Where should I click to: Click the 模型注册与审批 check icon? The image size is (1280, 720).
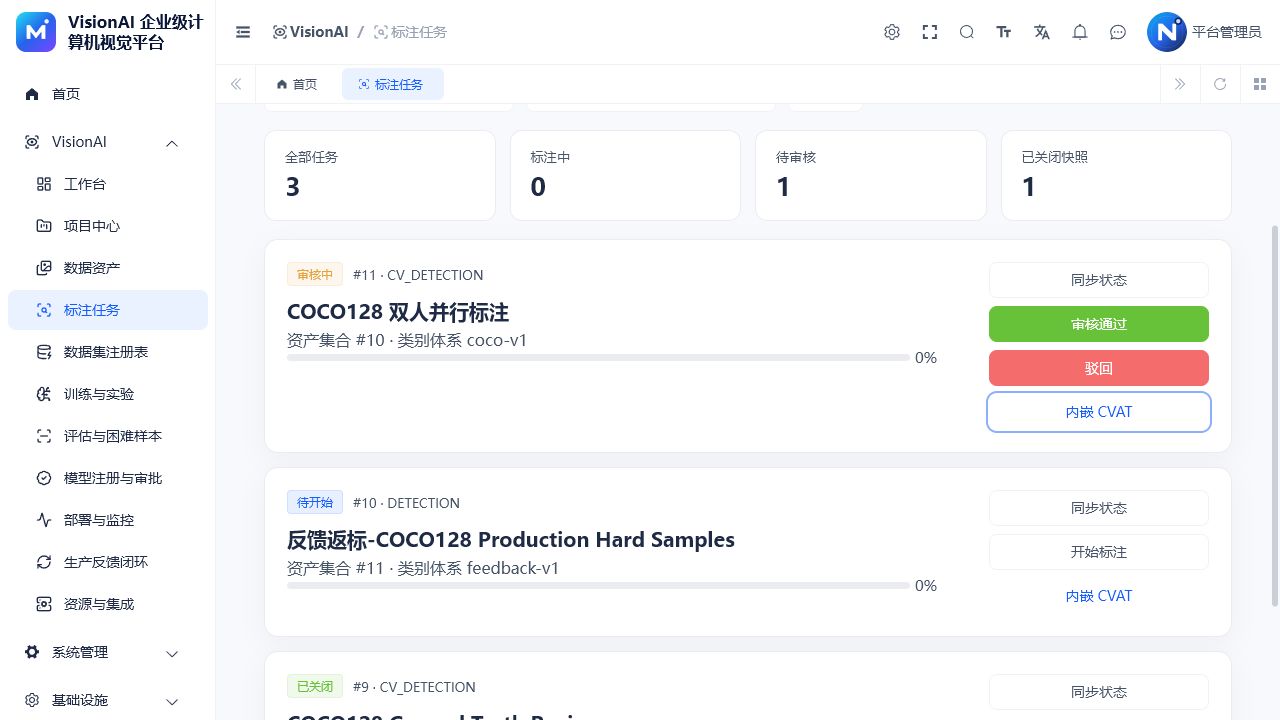pos(44,478)
